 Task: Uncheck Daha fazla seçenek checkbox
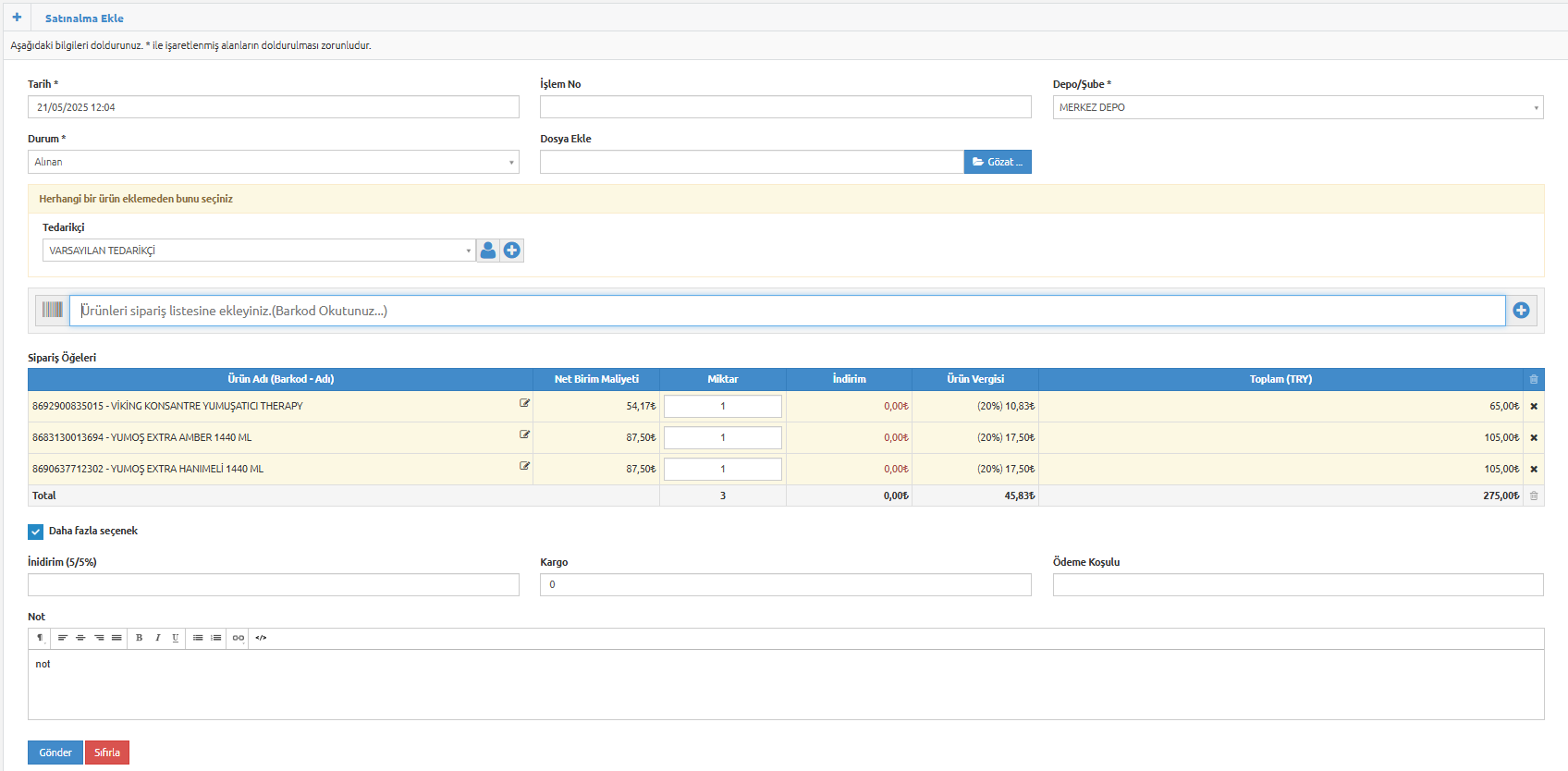coord(36,532)
